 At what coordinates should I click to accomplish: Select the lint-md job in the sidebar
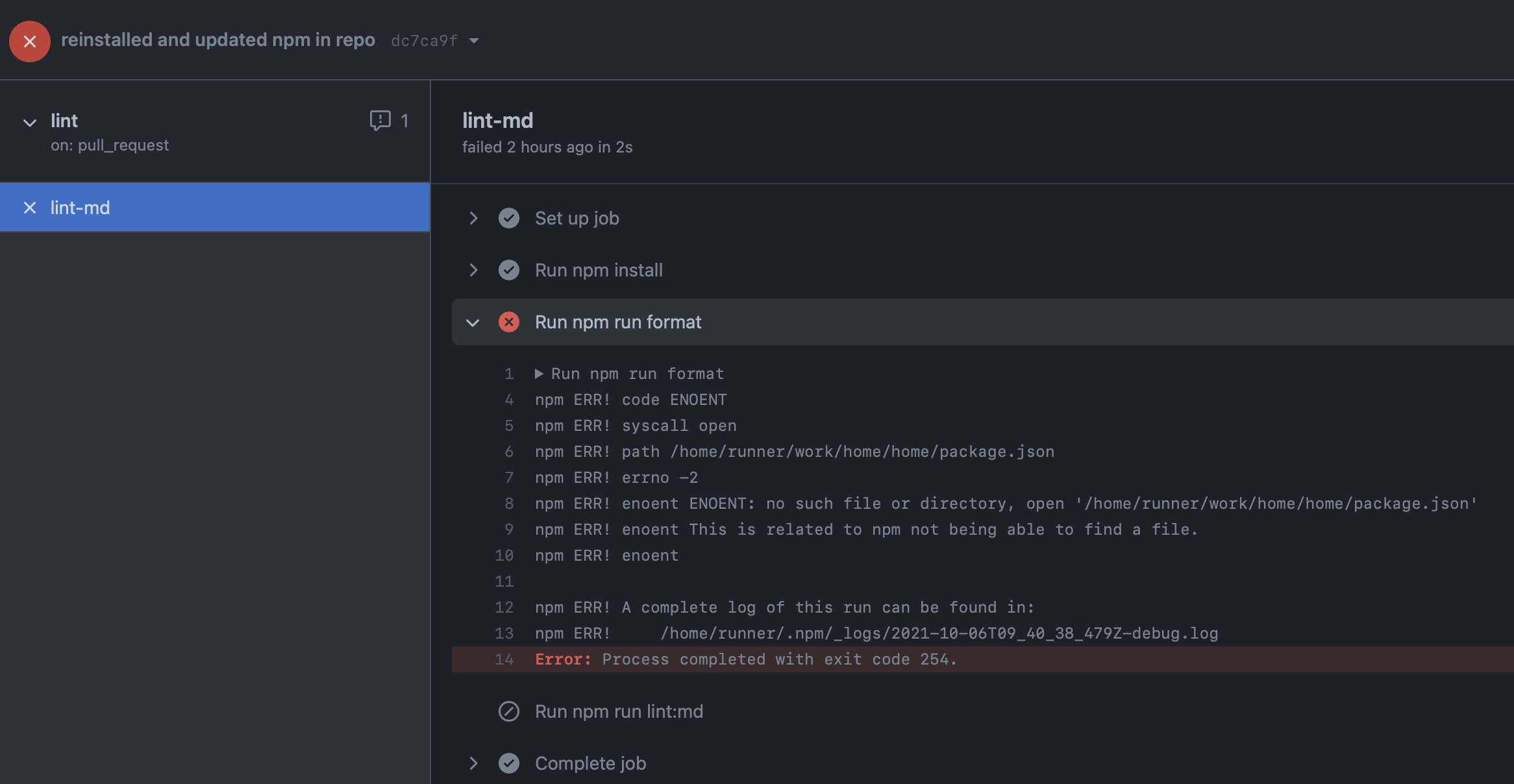[215, 208]
